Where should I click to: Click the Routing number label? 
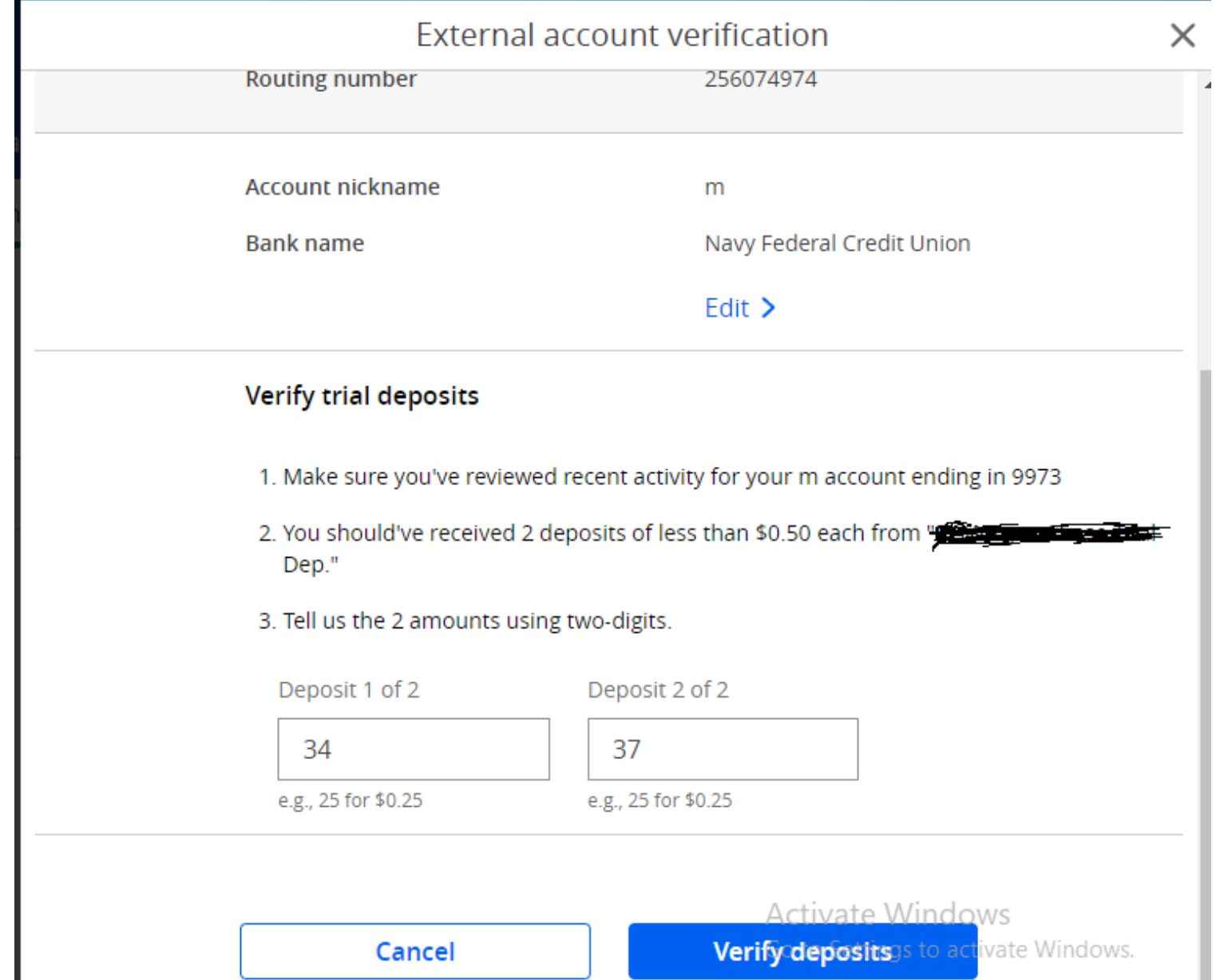(x=331, y=80)
